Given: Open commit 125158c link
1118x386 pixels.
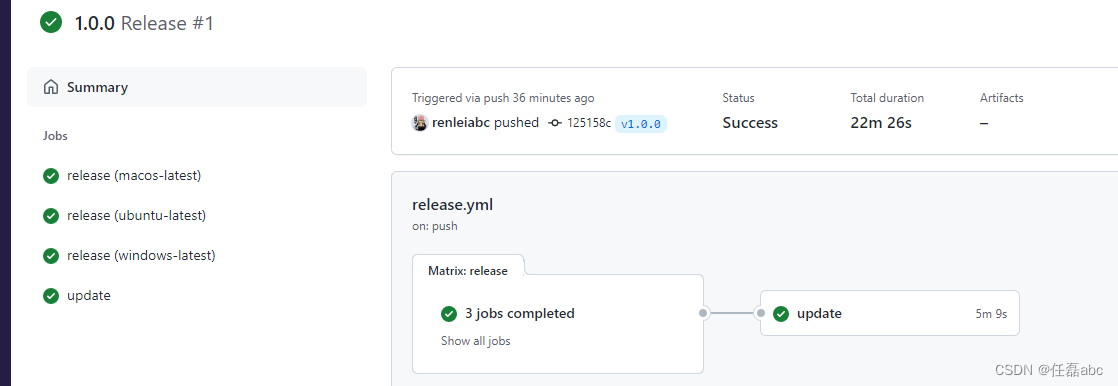Looking at the screenshot, I should [x=589, y=123].
